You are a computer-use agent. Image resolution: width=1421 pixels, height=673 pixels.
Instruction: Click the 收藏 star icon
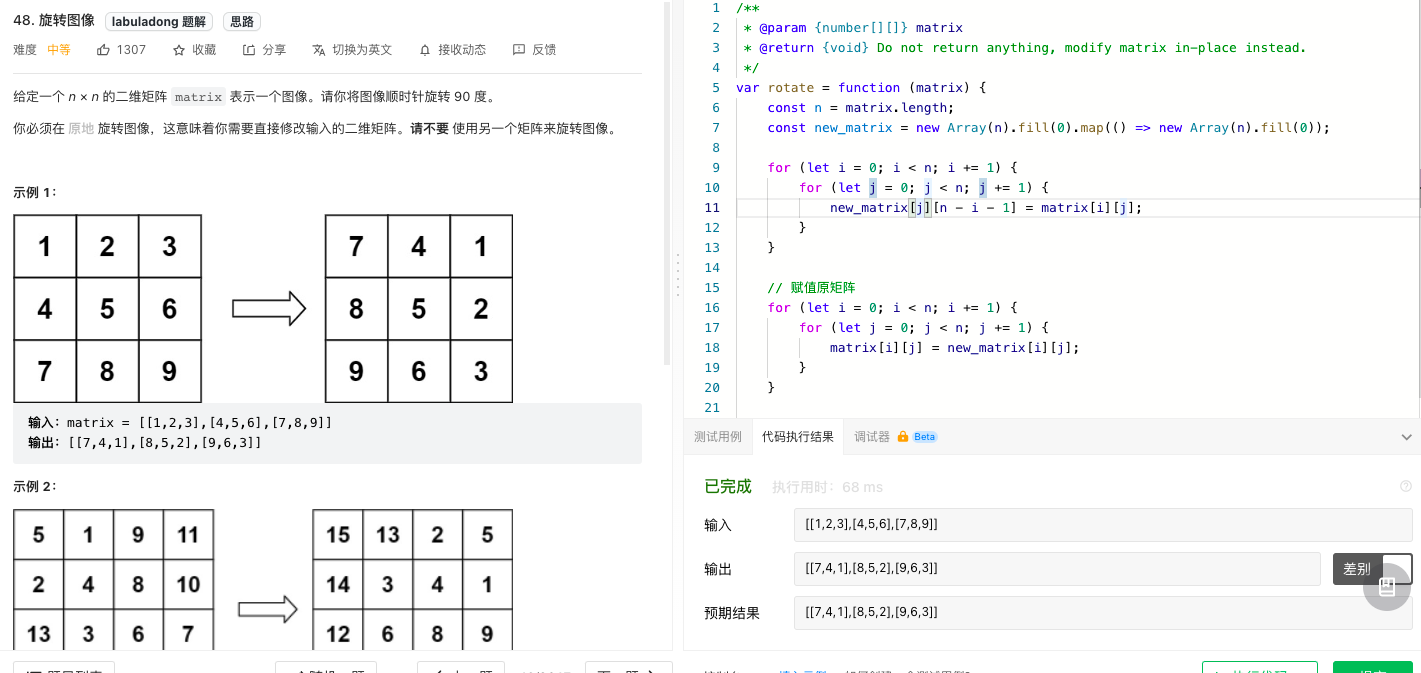click(179, 50)
